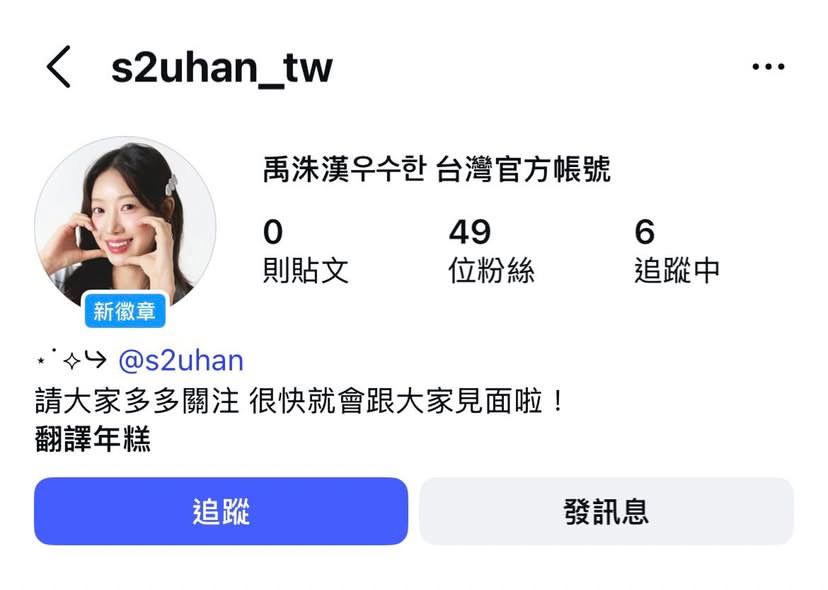Open the three-dot more options menu
The image size is (828, 590).
coord(768,67)
